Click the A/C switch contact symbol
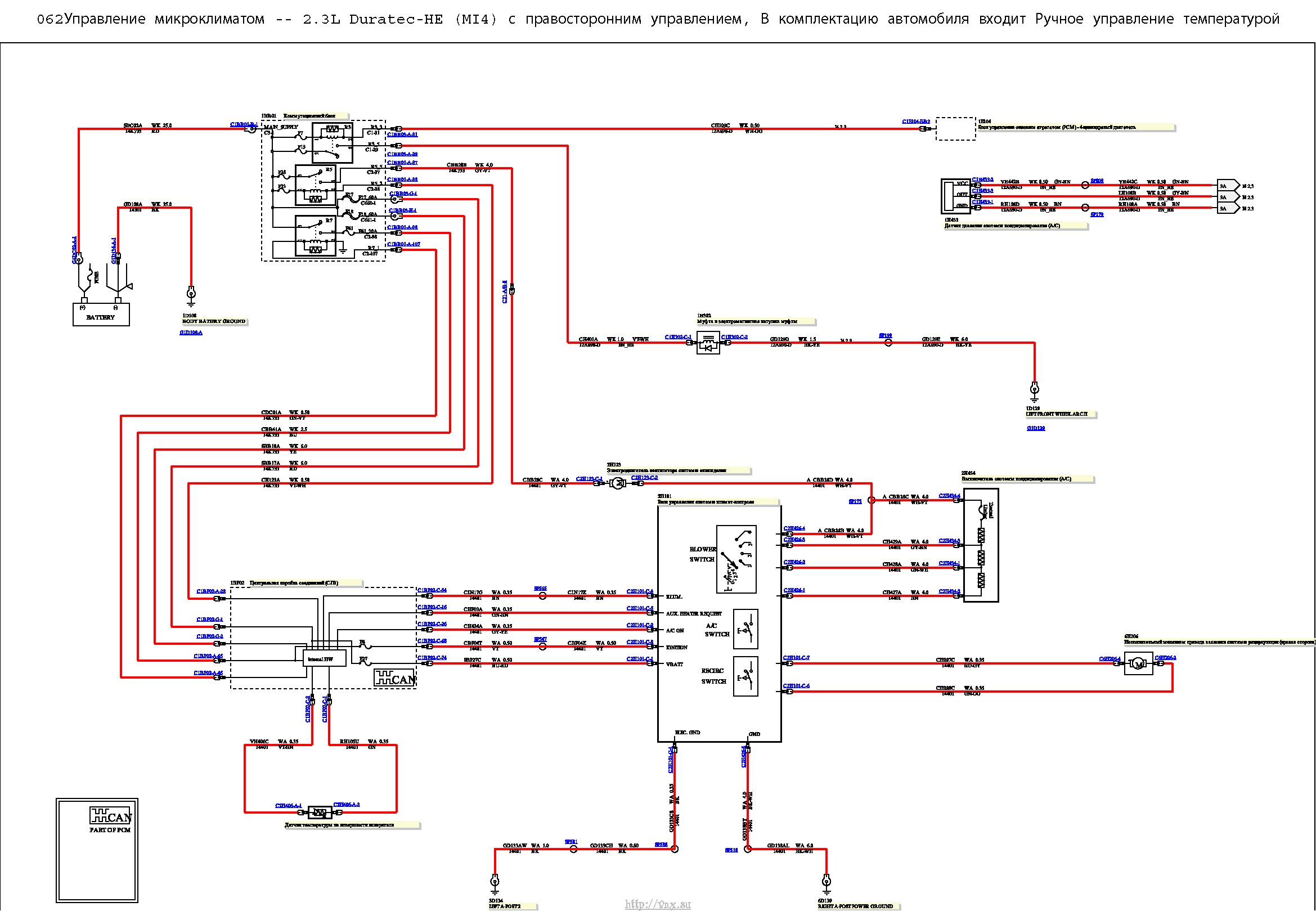Viewport: 1316px width, 911px height. pos(746,630)
